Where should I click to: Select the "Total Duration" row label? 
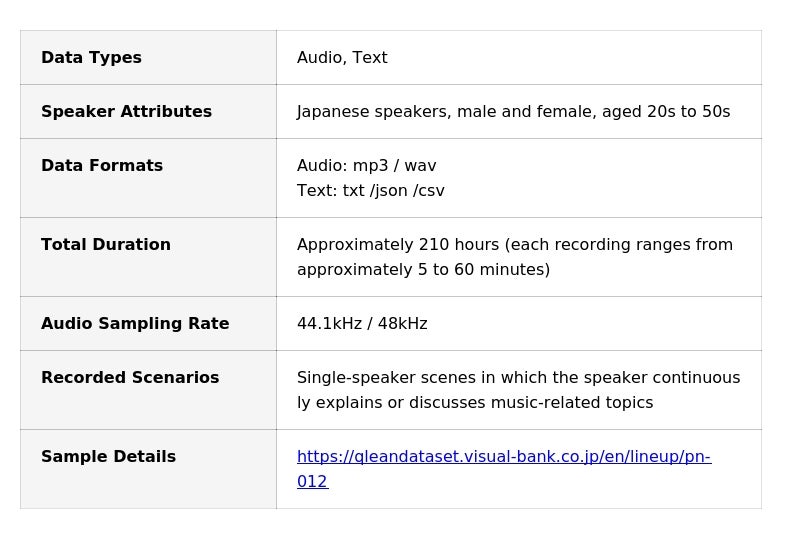click(106, 245)
